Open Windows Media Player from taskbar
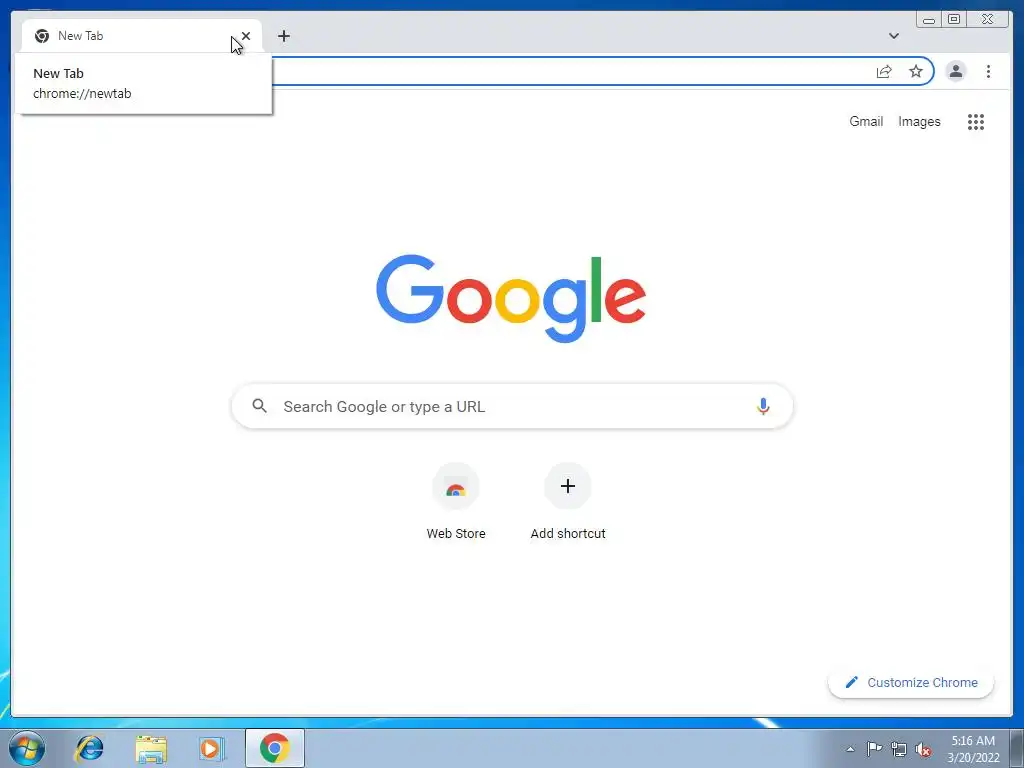The height and width of the screenshot is (768, 1024). pyautogui.click(x=212, y=748)
